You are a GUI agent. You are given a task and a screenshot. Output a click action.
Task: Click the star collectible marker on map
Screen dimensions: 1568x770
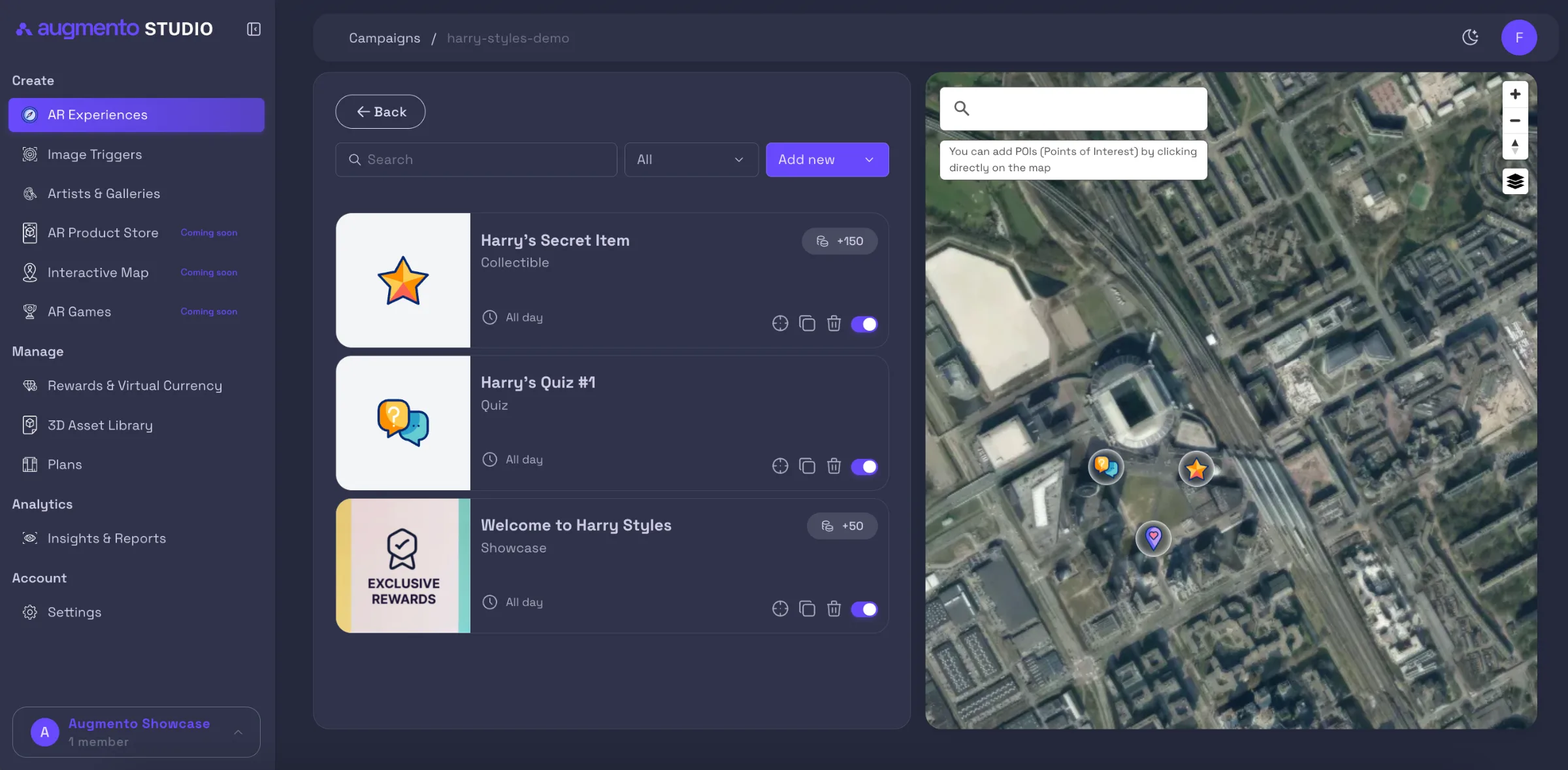coord(1196,469)
